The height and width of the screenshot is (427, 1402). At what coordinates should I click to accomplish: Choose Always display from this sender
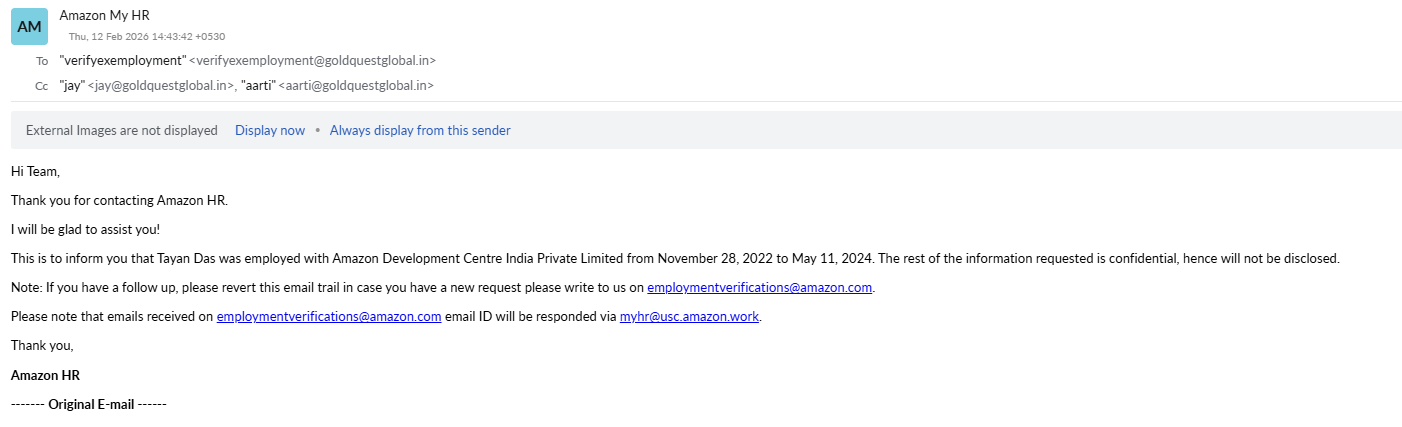click(420, 130)
